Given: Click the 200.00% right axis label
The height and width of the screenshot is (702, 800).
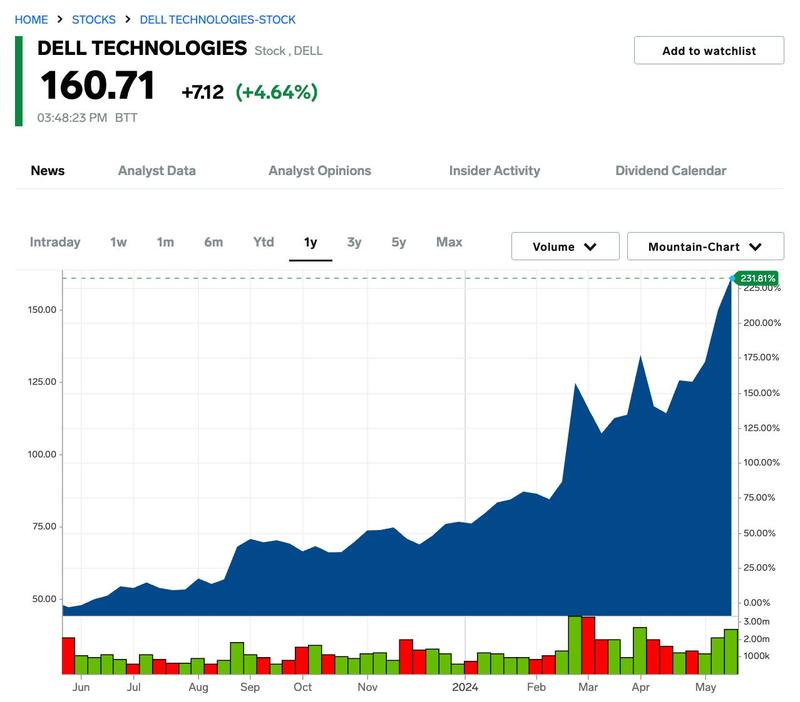Looking at the screenshot, I should (762, 322).
